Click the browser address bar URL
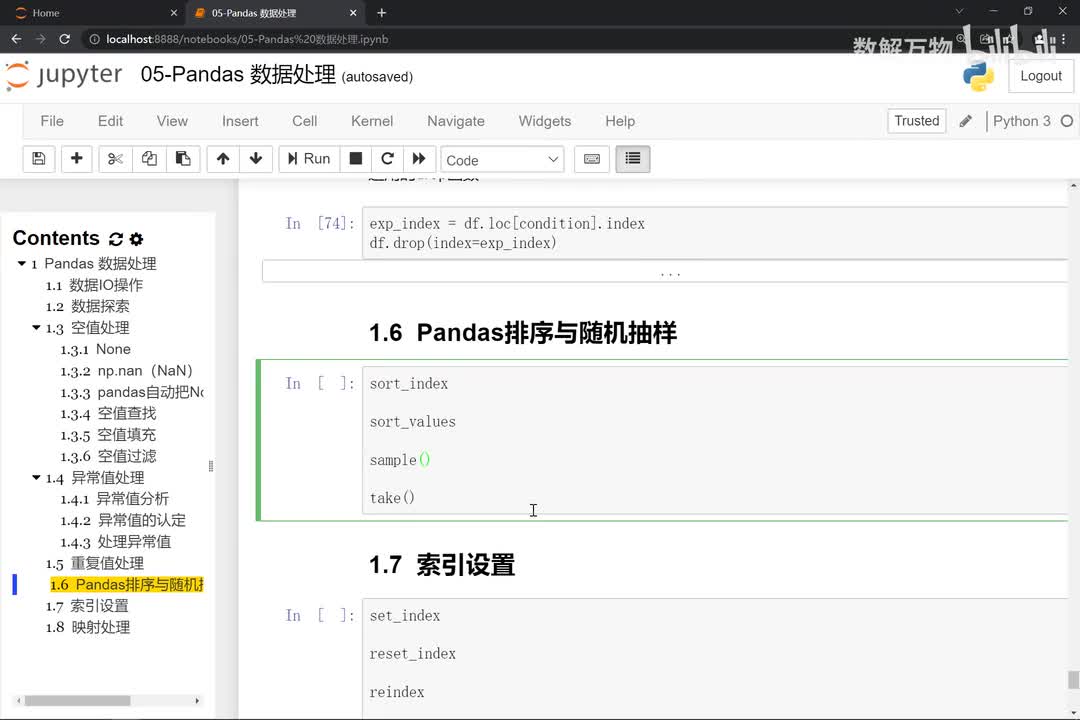Image resolution: width=1080 pixels, height=720 pixels. (x=247, y=39)
